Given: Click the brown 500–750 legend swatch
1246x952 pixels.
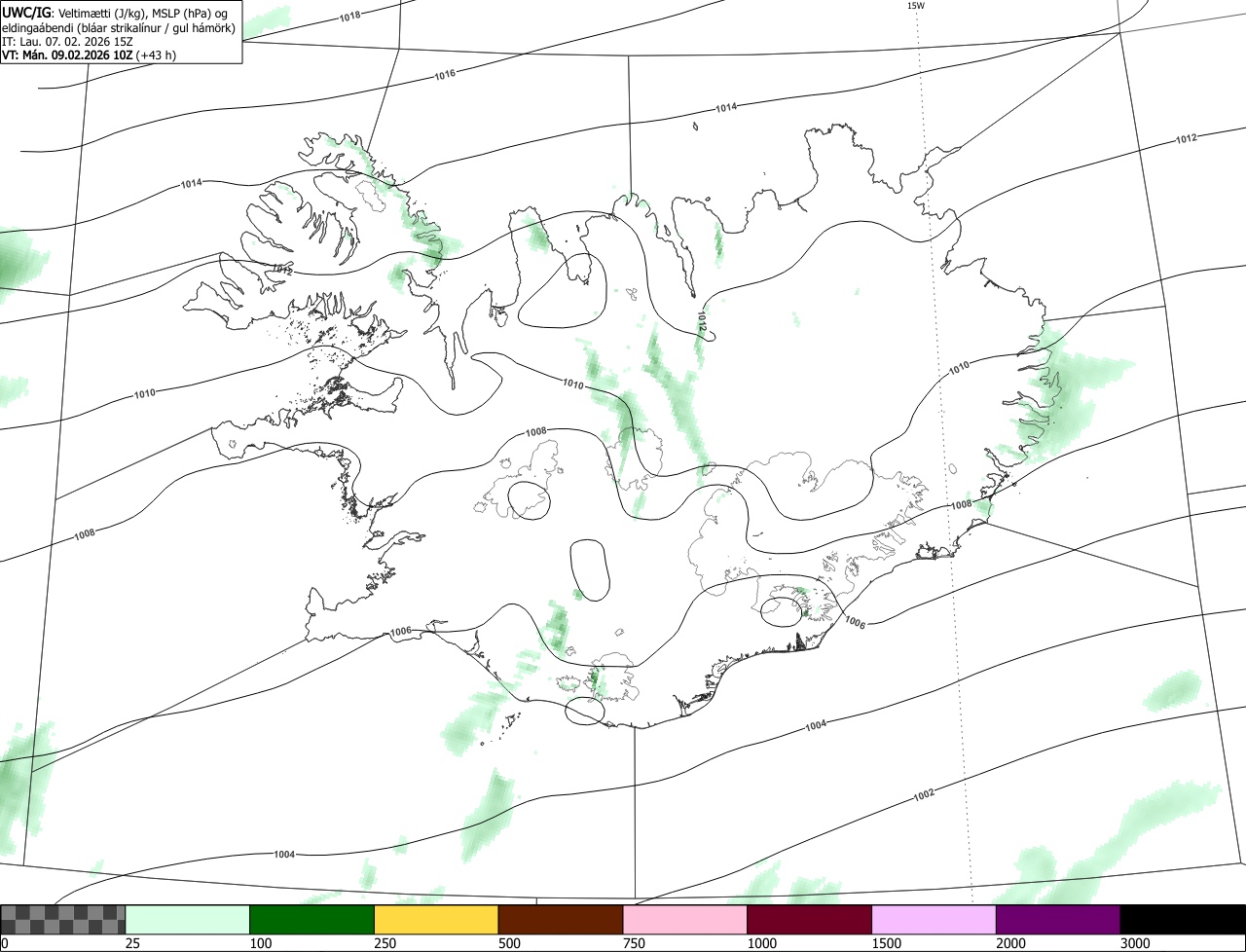Looking at the screenshot, I should click(561, 919).
